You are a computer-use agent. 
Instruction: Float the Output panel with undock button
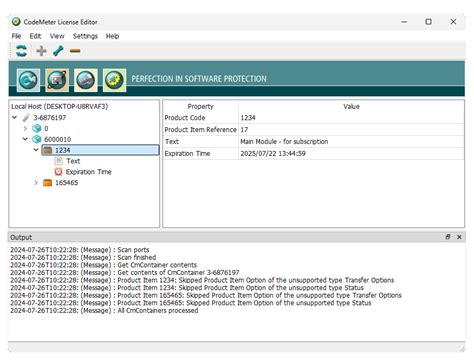[448, 237]
